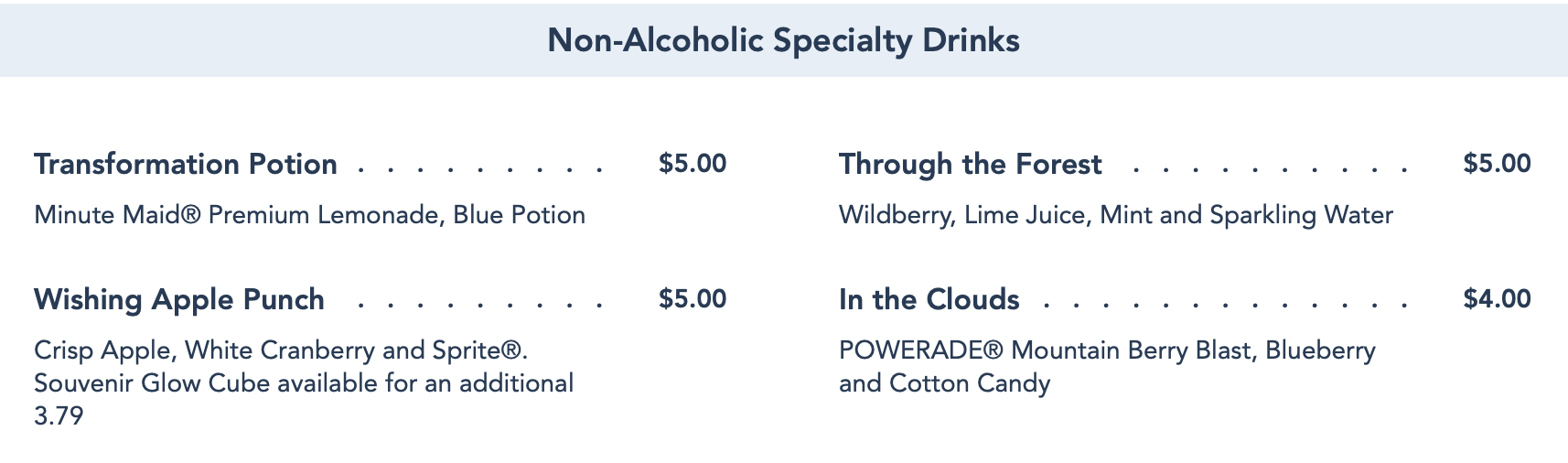Click the dotted leader after Transformation Potion
The width and height of the screenshot is (1568, 463).
481,169
